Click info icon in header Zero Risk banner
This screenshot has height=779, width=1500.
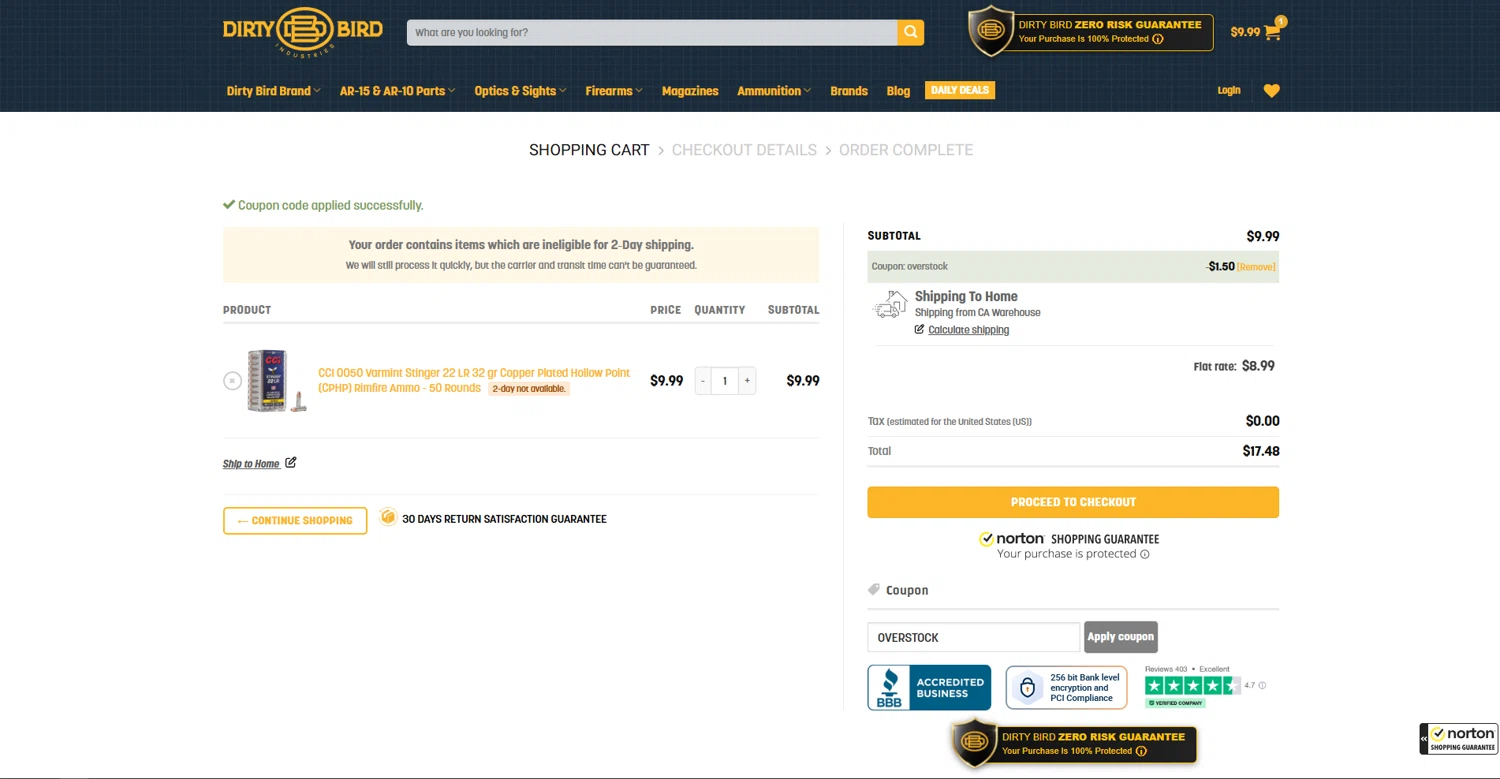click(x=1158, y=39)
